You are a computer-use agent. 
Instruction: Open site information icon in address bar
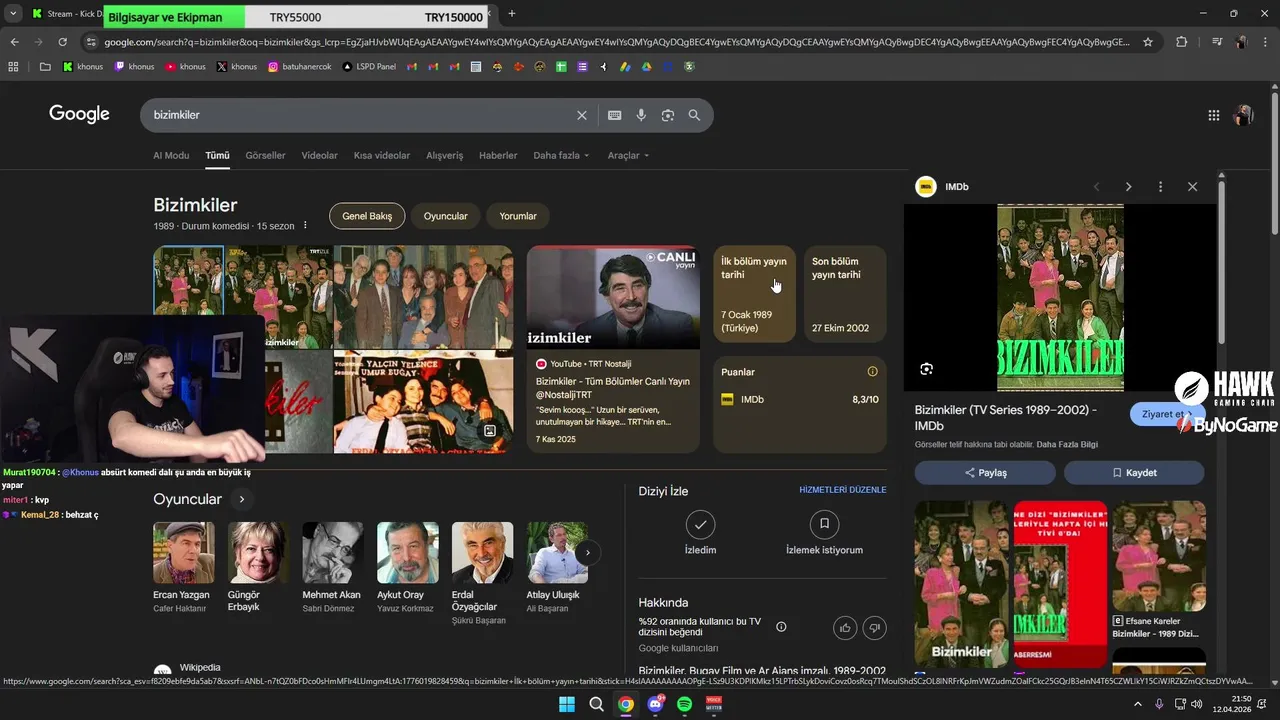click(x=91, y=42)
